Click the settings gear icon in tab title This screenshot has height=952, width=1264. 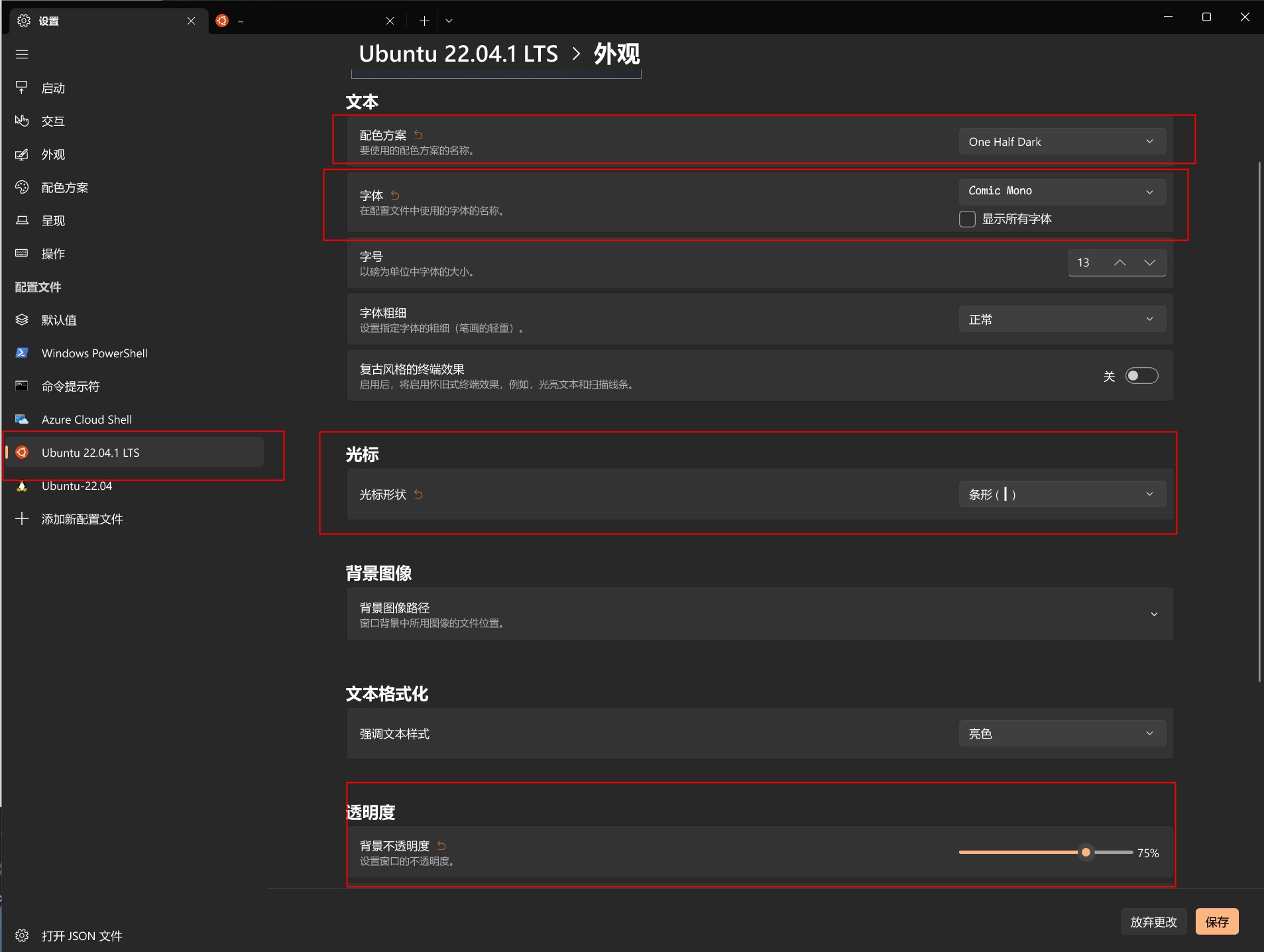(x=24, y=21)
